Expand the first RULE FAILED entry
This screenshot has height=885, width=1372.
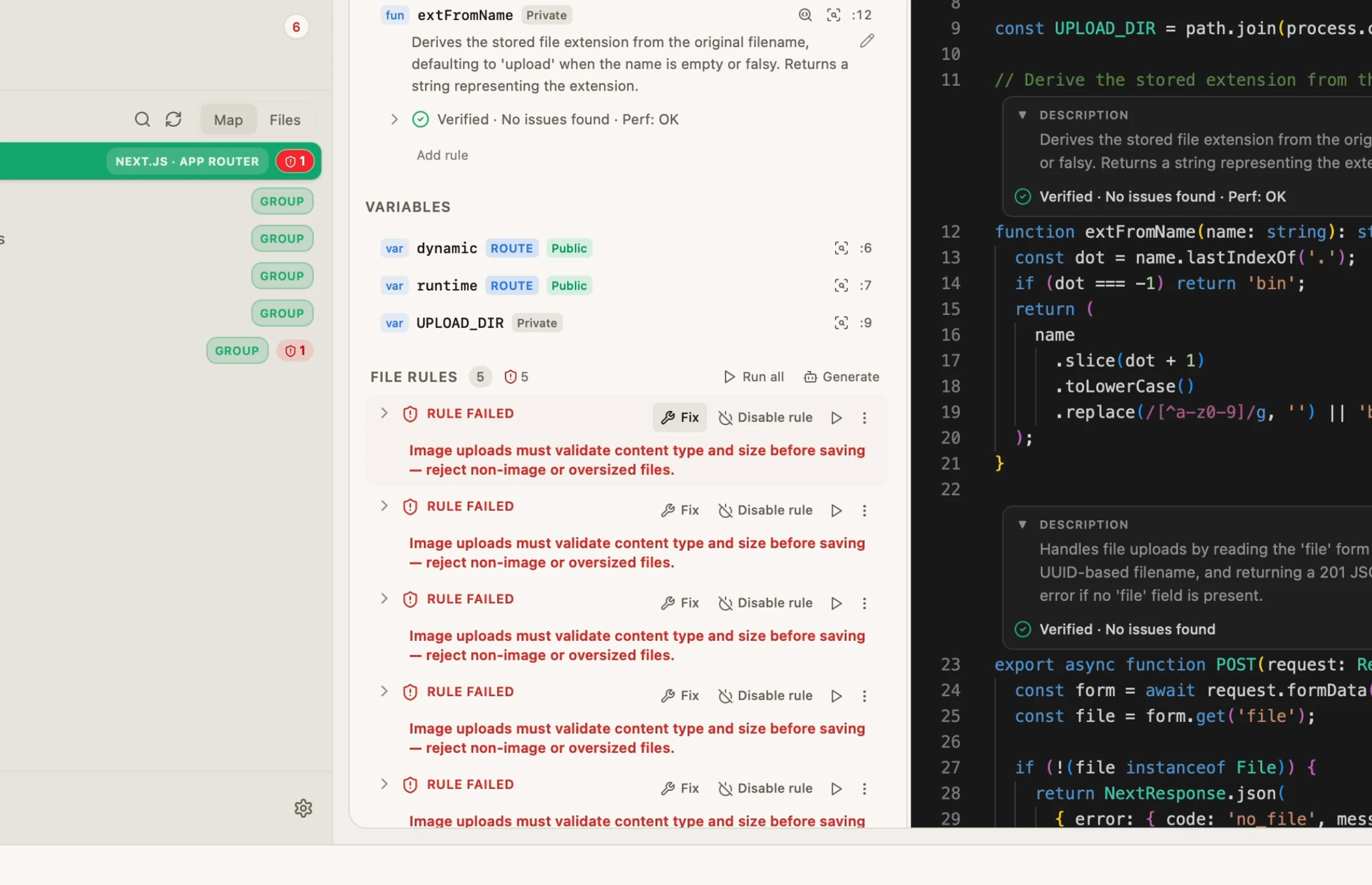(x=384, y=413)
